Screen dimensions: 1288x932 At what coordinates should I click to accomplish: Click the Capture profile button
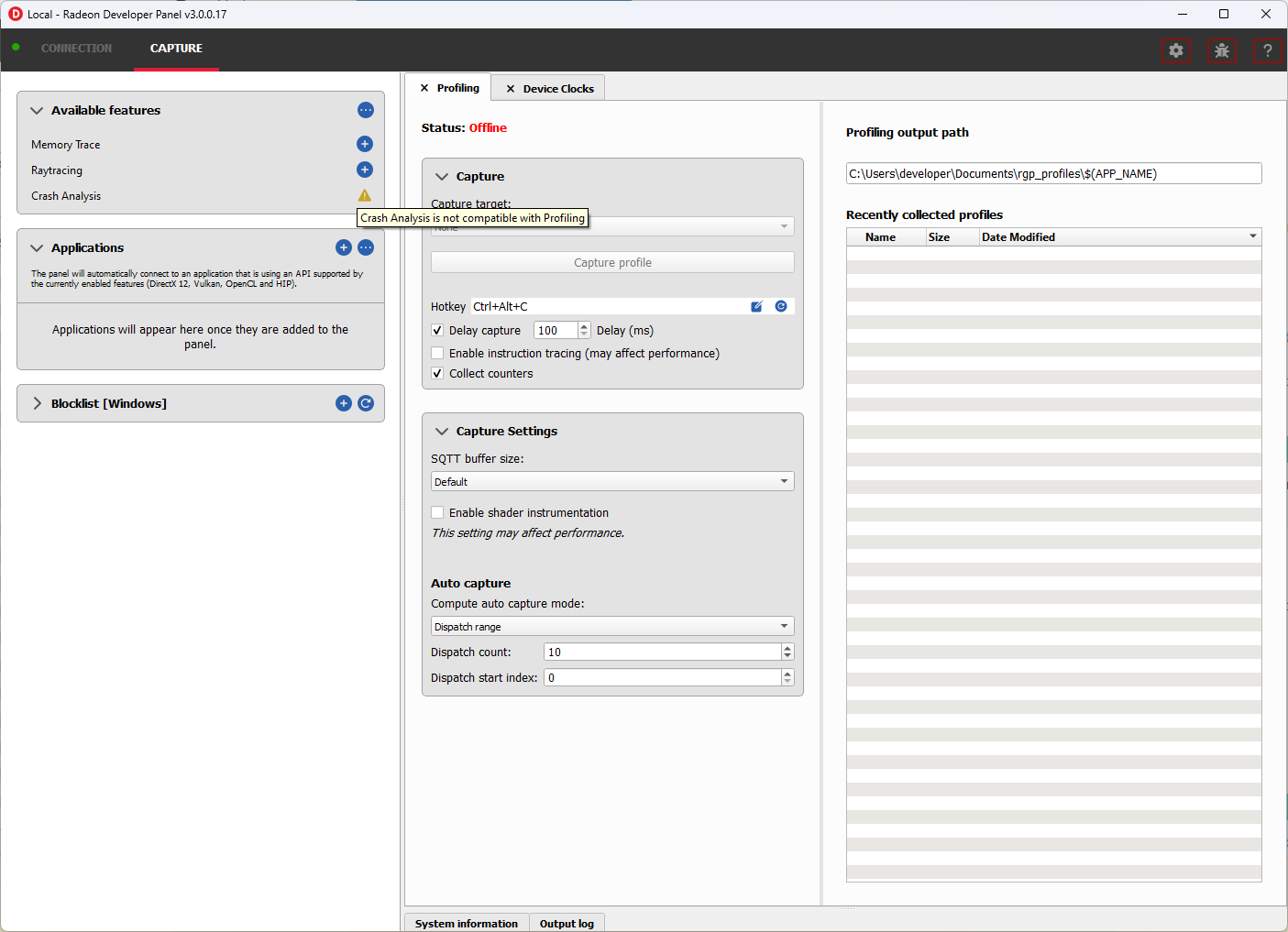tap(612, 262)
